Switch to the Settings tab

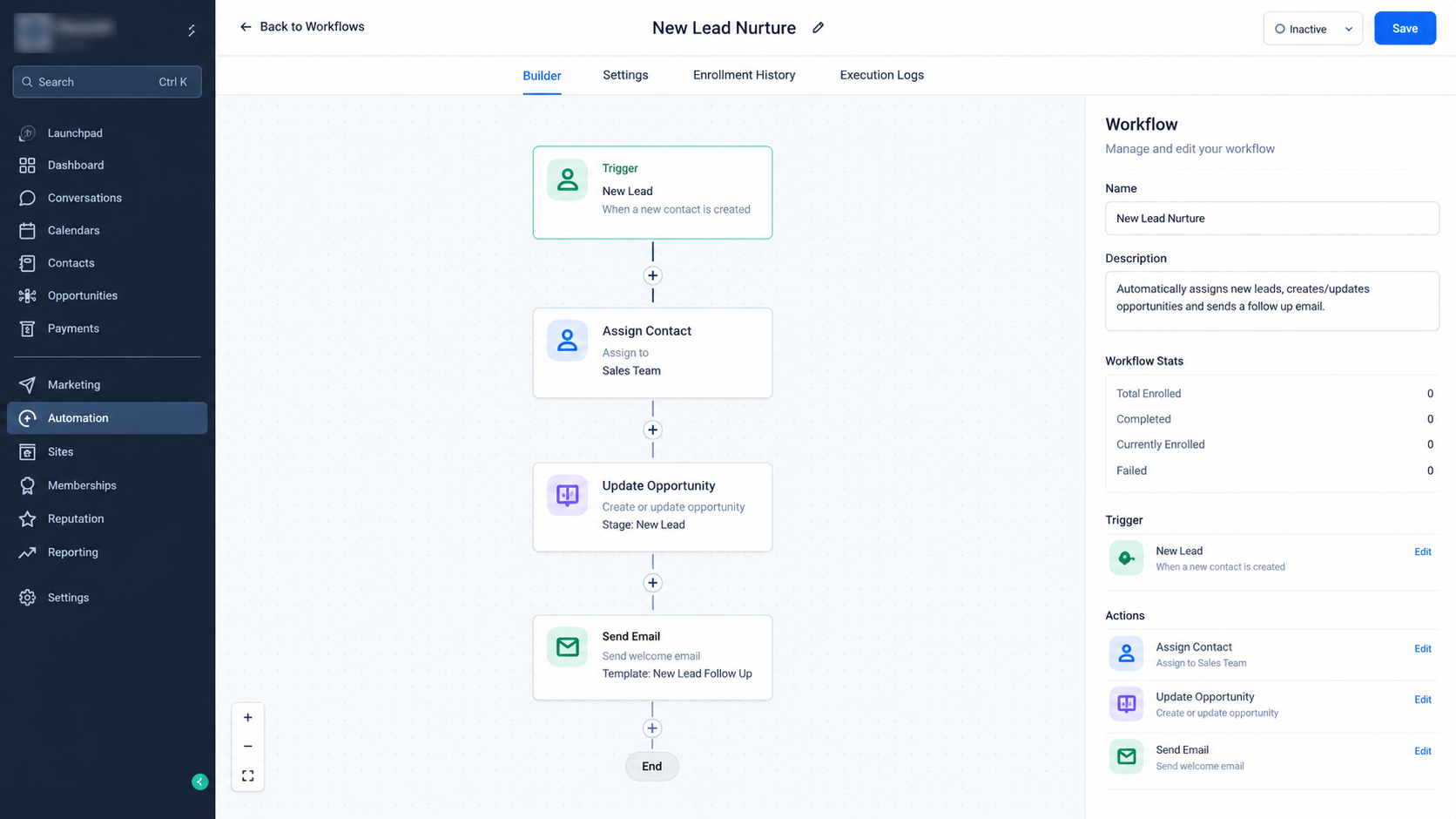pos(625,75)
